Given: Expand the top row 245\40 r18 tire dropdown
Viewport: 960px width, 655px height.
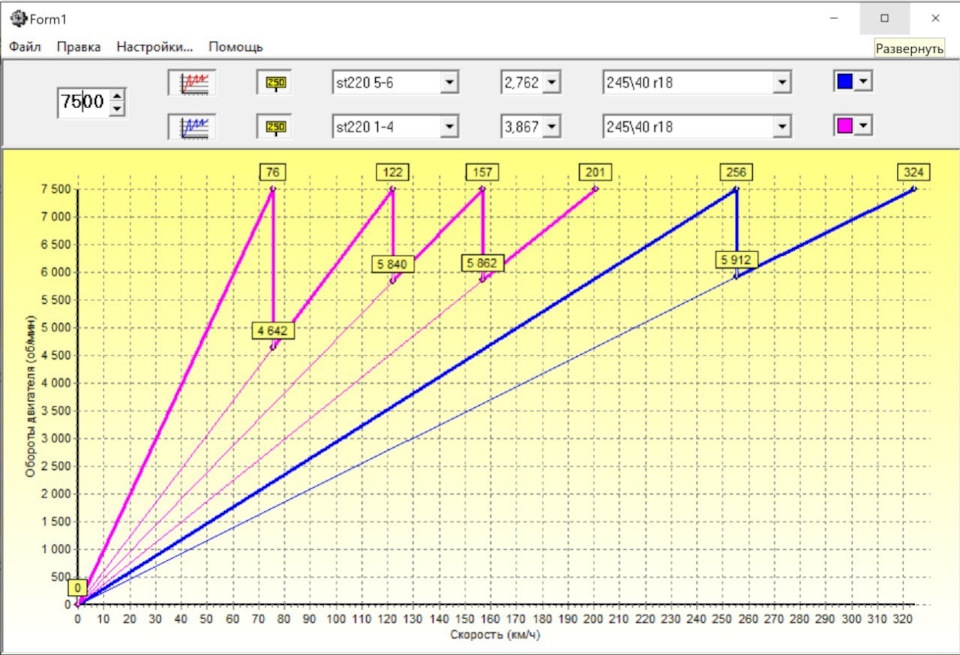Looking at the screenshot, I should tap(782, 82).
